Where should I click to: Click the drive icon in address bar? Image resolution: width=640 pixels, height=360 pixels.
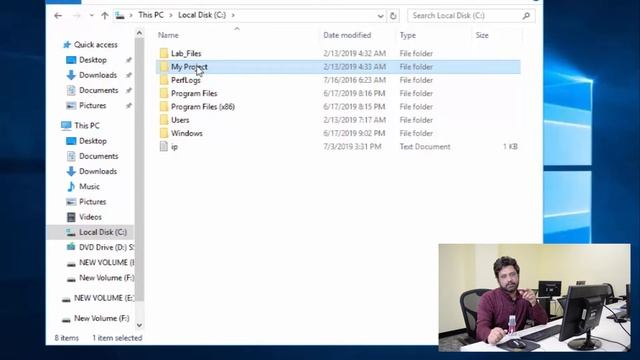[x=120, y=16]
